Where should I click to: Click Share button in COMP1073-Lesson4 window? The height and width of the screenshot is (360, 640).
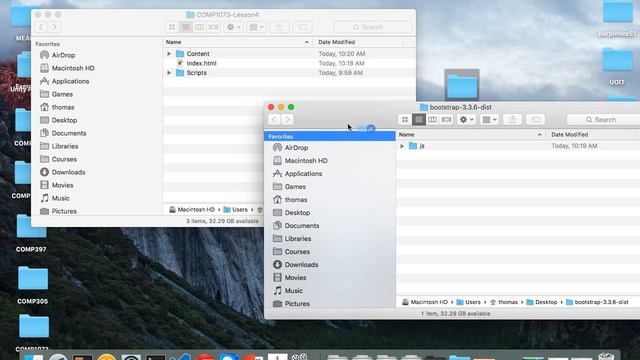pos(280,27)
